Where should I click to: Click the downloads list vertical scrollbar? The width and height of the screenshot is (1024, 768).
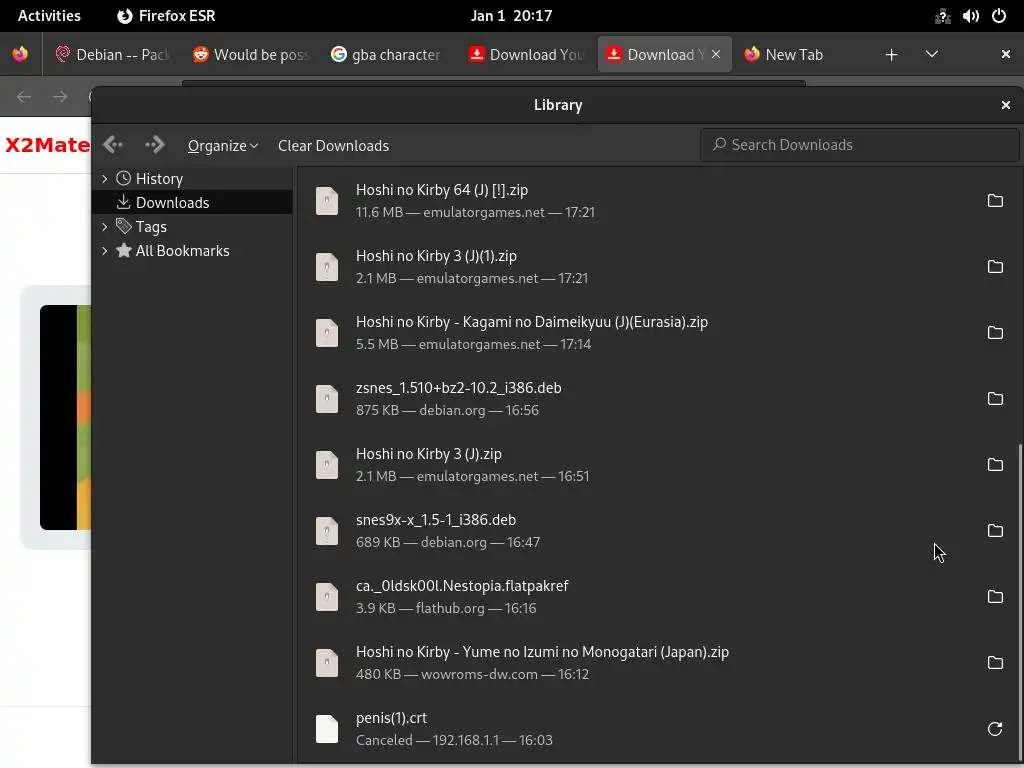(x=1020, y=602)
